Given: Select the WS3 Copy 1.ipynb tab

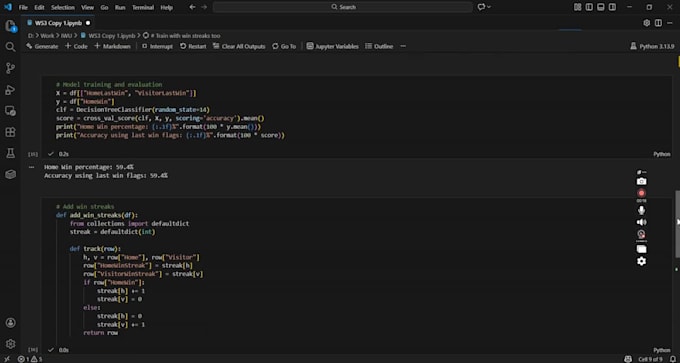Looking at the screenshot, I should click(x=58, y=23).
